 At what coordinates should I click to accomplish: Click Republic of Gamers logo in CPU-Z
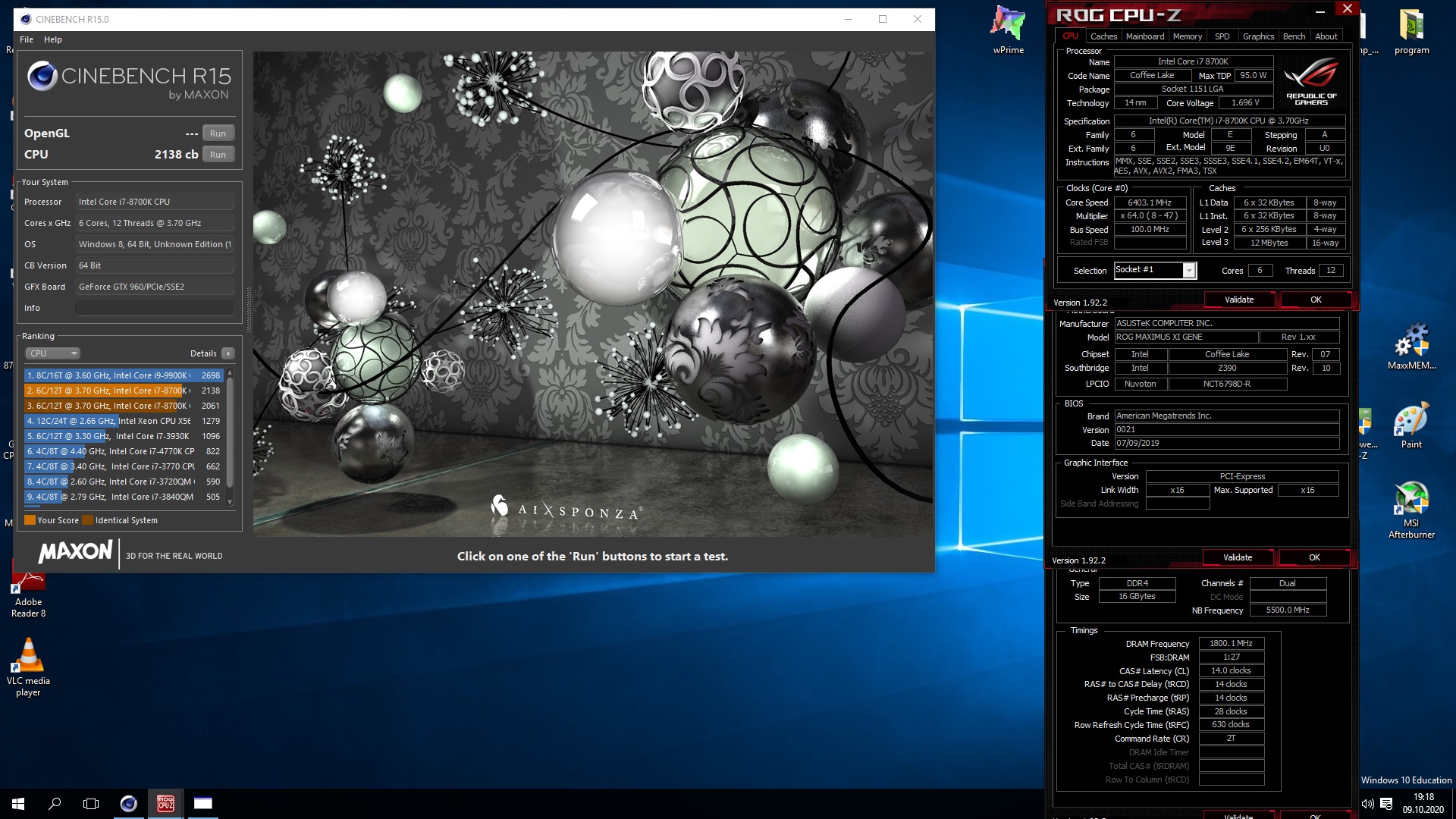[x=1310, y=83]
